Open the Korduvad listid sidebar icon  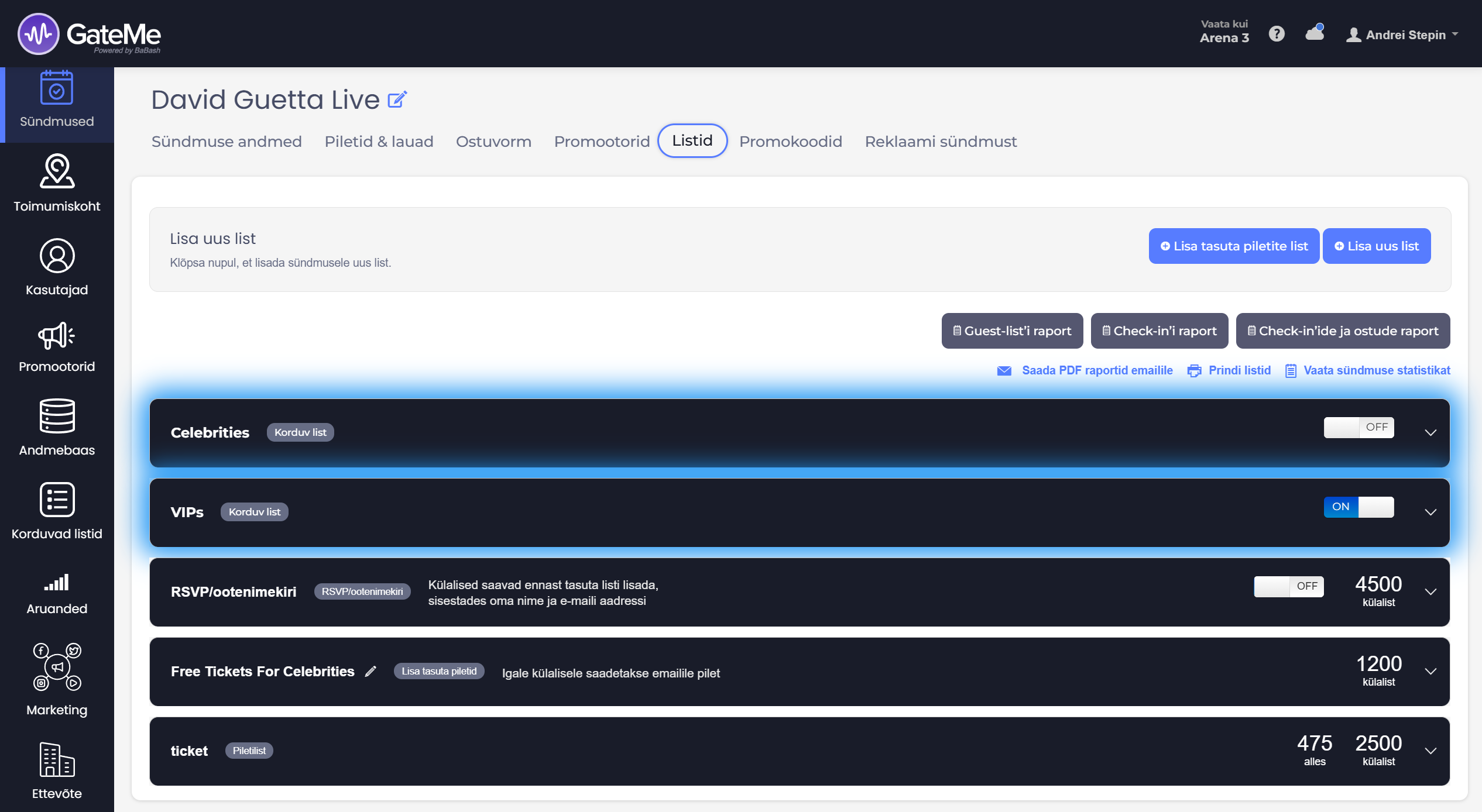pyautogui.click(x=57, y=500)
